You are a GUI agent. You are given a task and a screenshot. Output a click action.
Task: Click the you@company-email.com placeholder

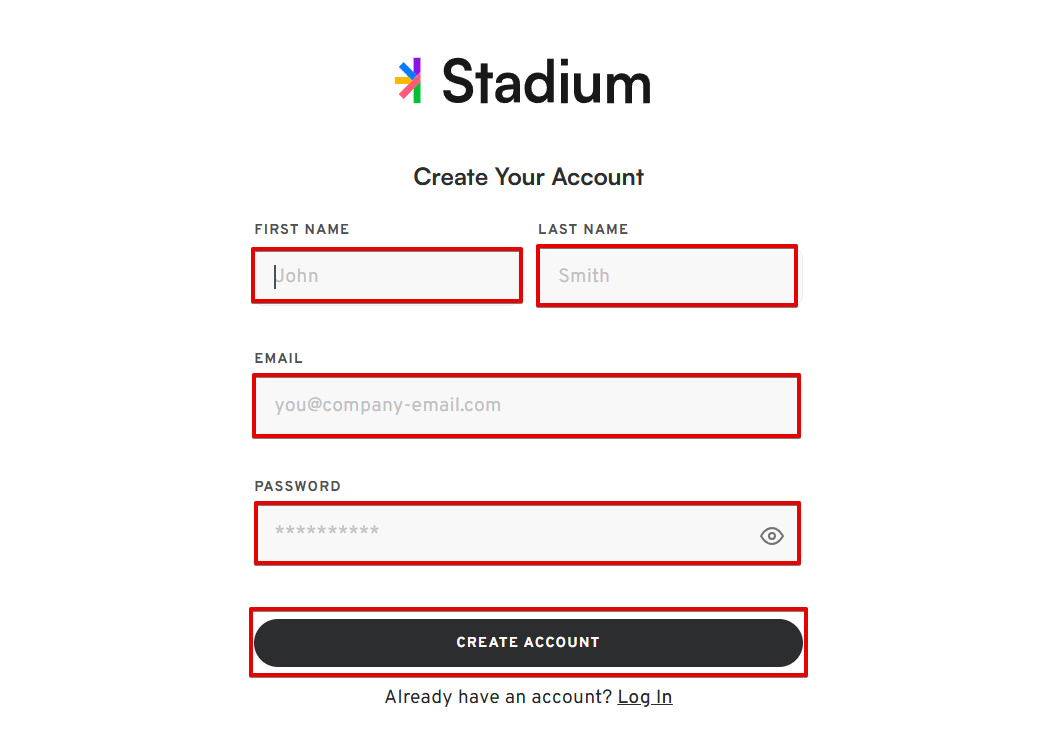(388, 405)
